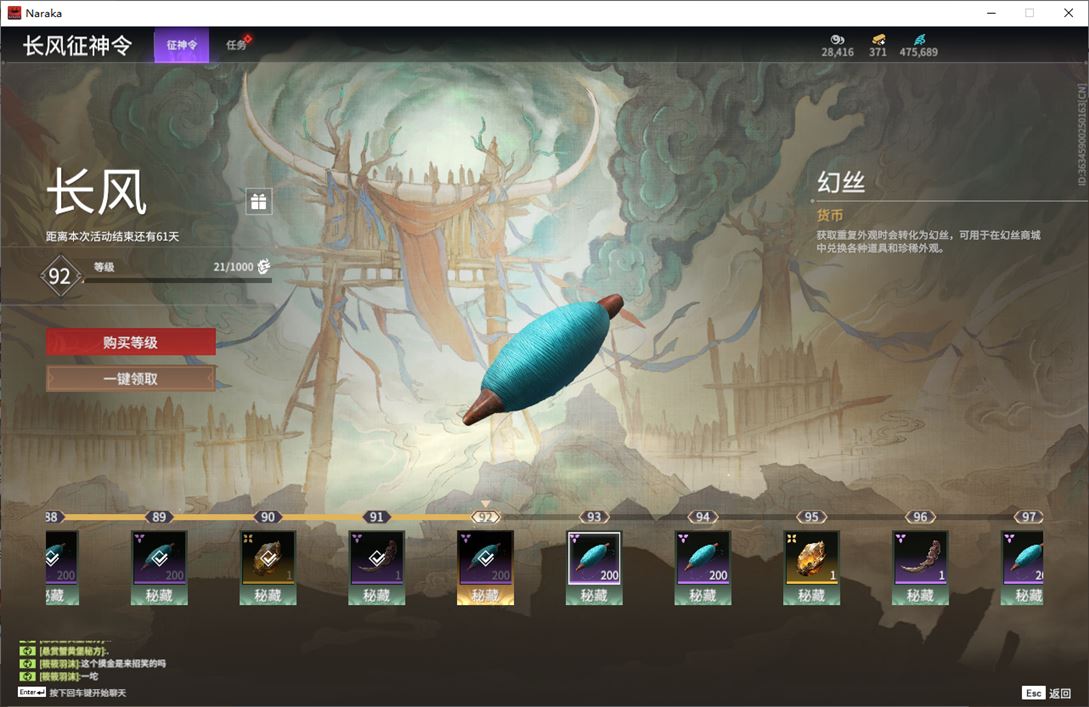Viewport: 1089px width, 707px height.
Task: Click the chat message 这个镄金是来招笑的吗
Action: (123, 663)
